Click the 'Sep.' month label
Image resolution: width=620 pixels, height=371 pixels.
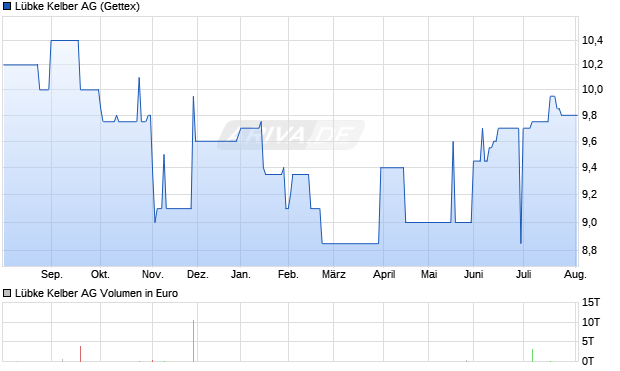[52, 274]
